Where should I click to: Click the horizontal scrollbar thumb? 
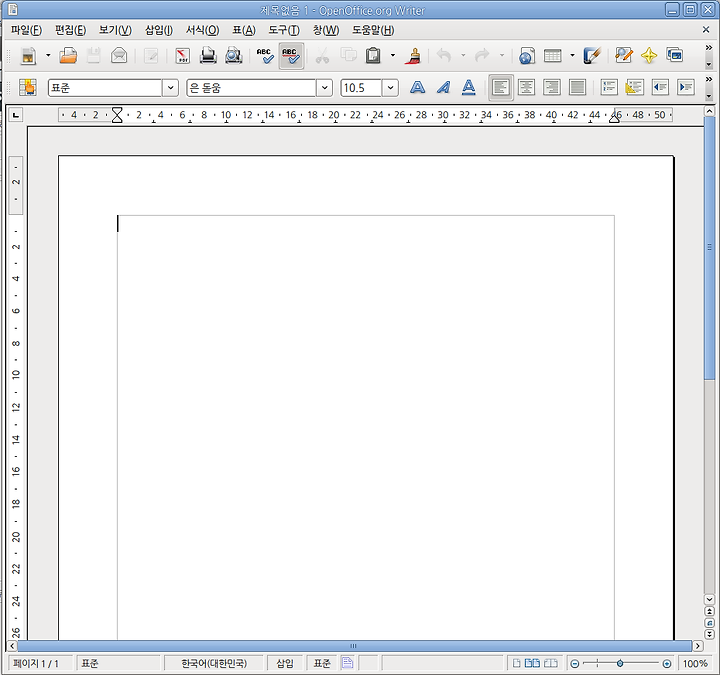coord(354,646)
